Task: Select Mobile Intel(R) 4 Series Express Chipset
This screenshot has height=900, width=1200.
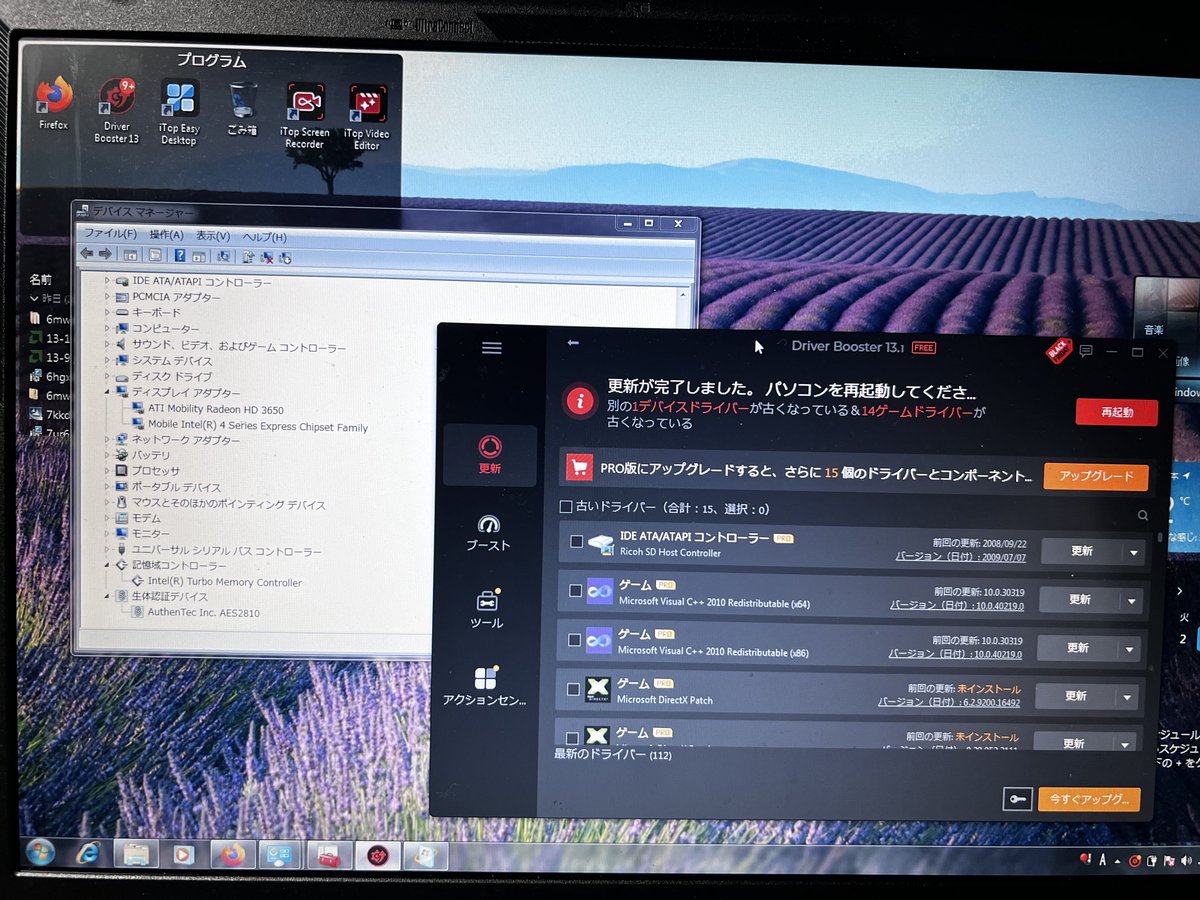Action: (x=250, y=427)
